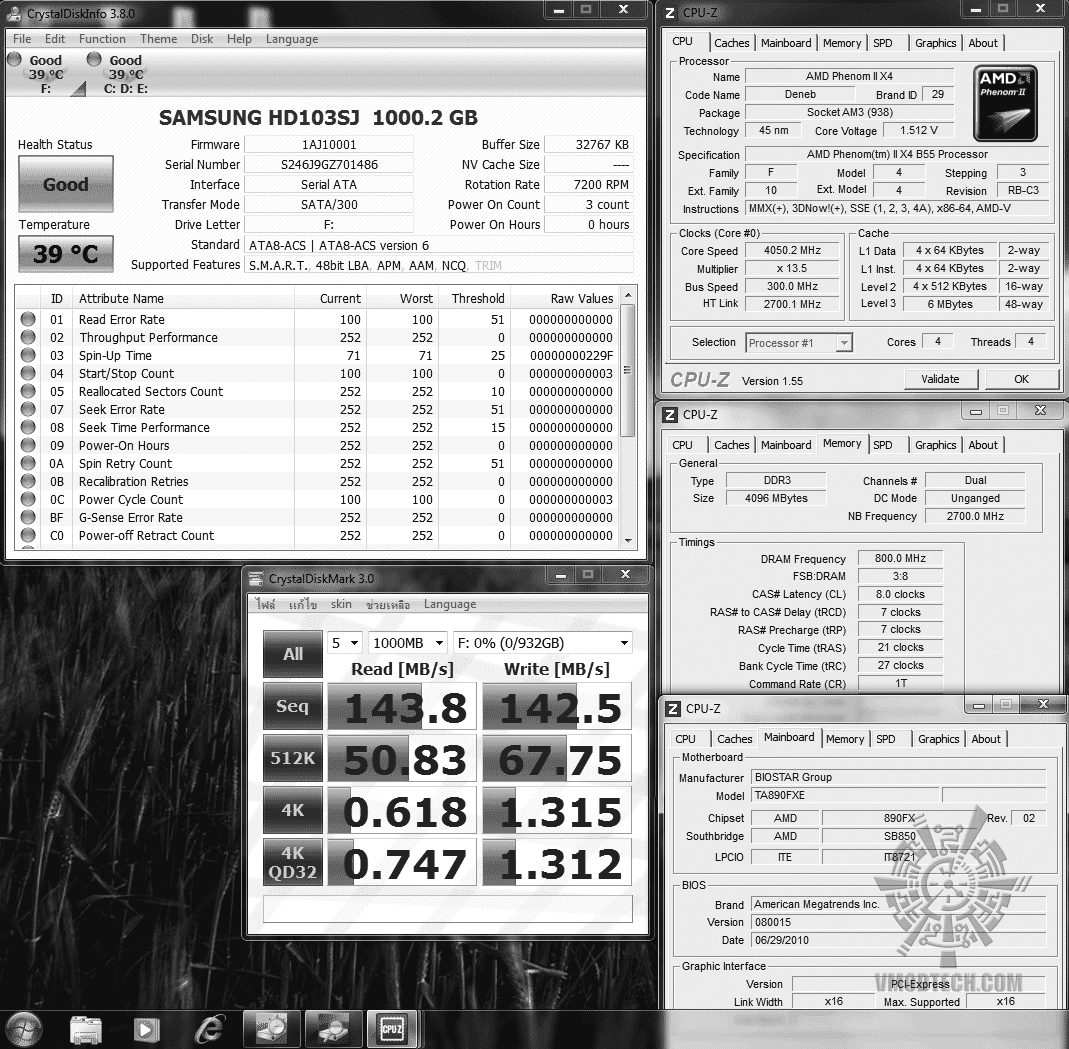Click the Serial Number field S246J9GZ701486
Image resolution: width=1069 pixels, height=1049 pixels.
(x=329, y=164)
